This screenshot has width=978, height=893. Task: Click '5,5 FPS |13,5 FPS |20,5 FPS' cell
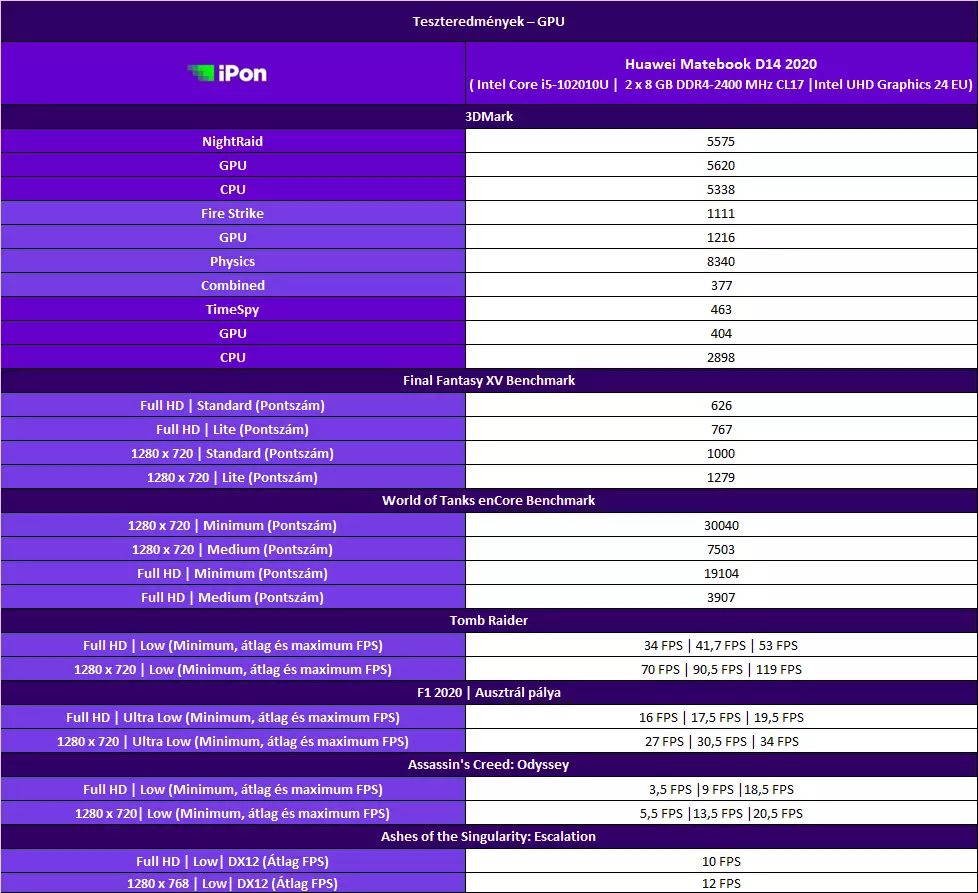(721, 814)
